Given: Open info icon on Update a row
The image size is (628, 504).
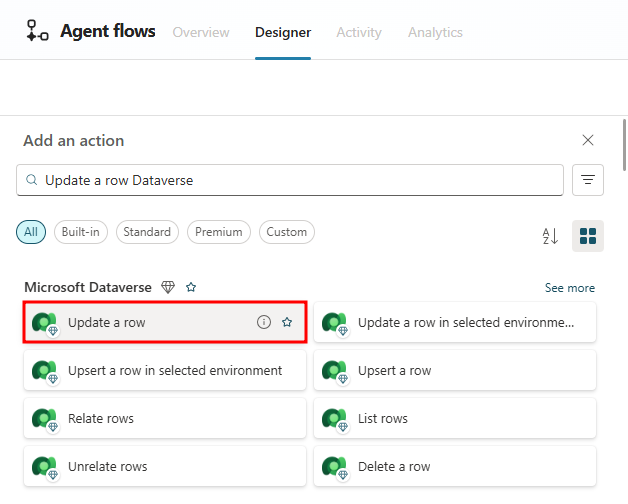Looking at the screenshot, I should 264,322.
